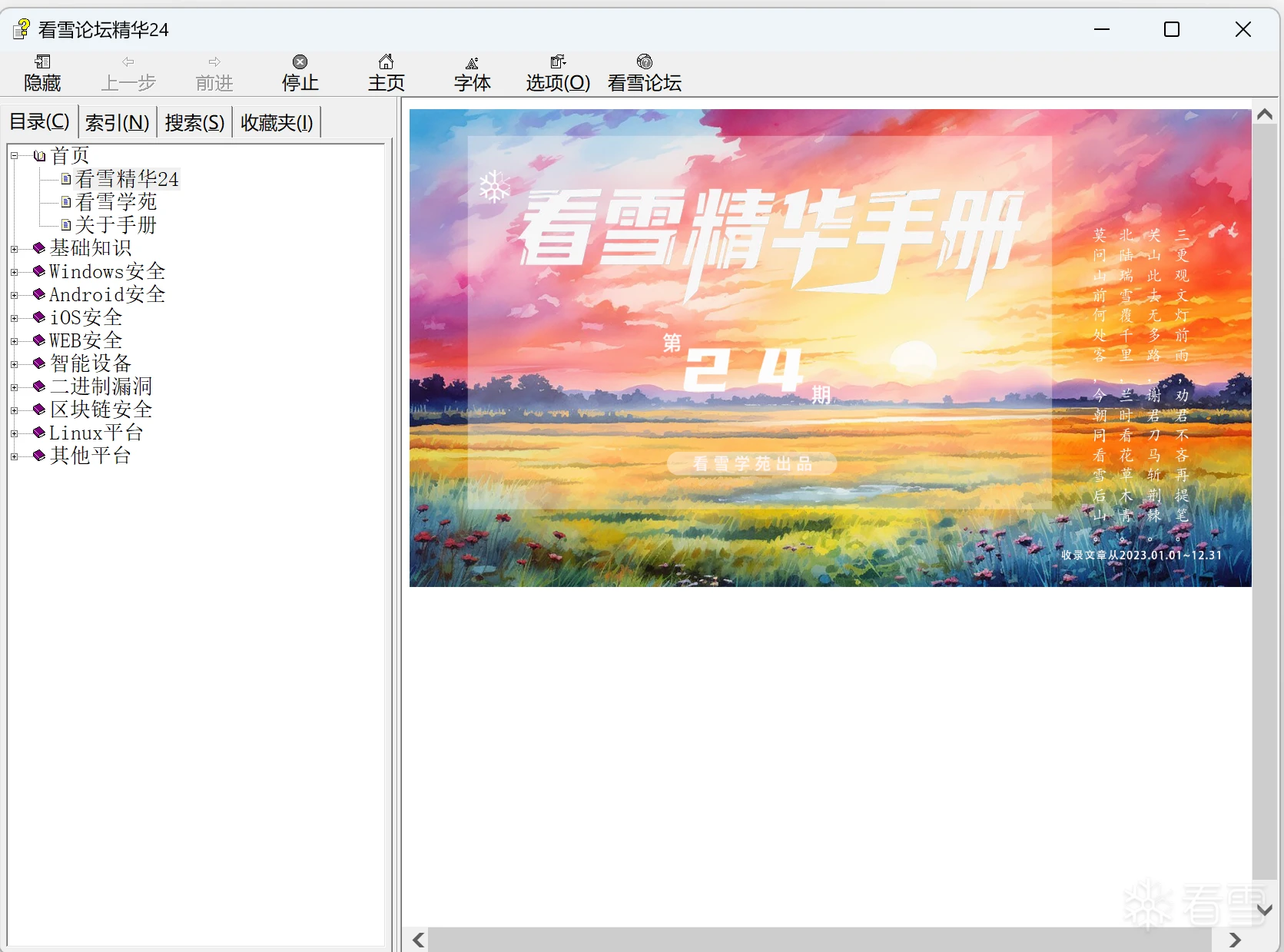Switch to the 搜索(S) tab

194,122
